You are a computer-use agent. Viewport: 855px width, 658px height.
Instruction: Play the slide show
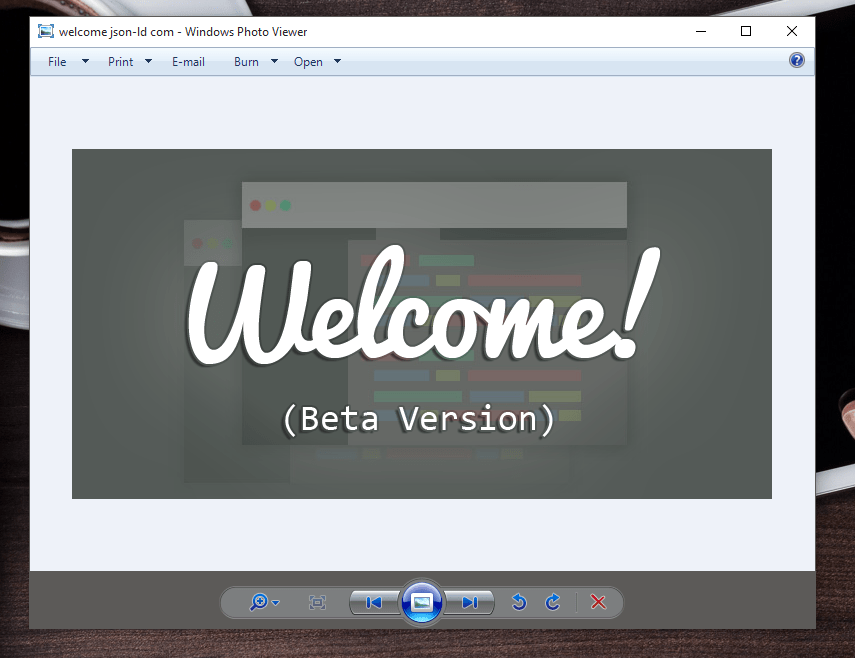[421, 602]
